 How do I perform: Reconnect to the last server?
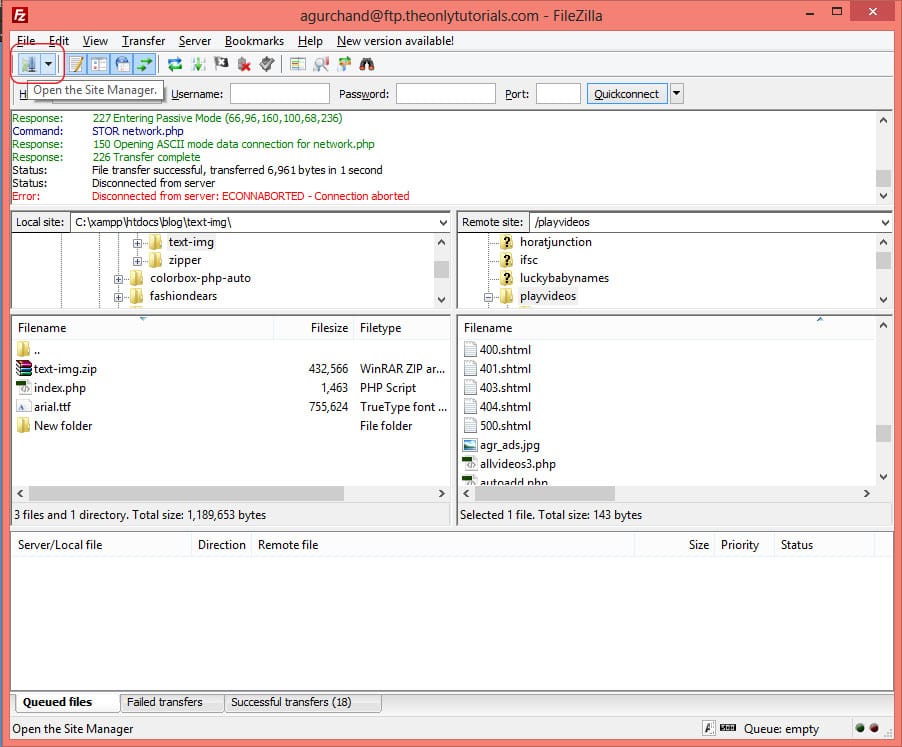(266, 64)
